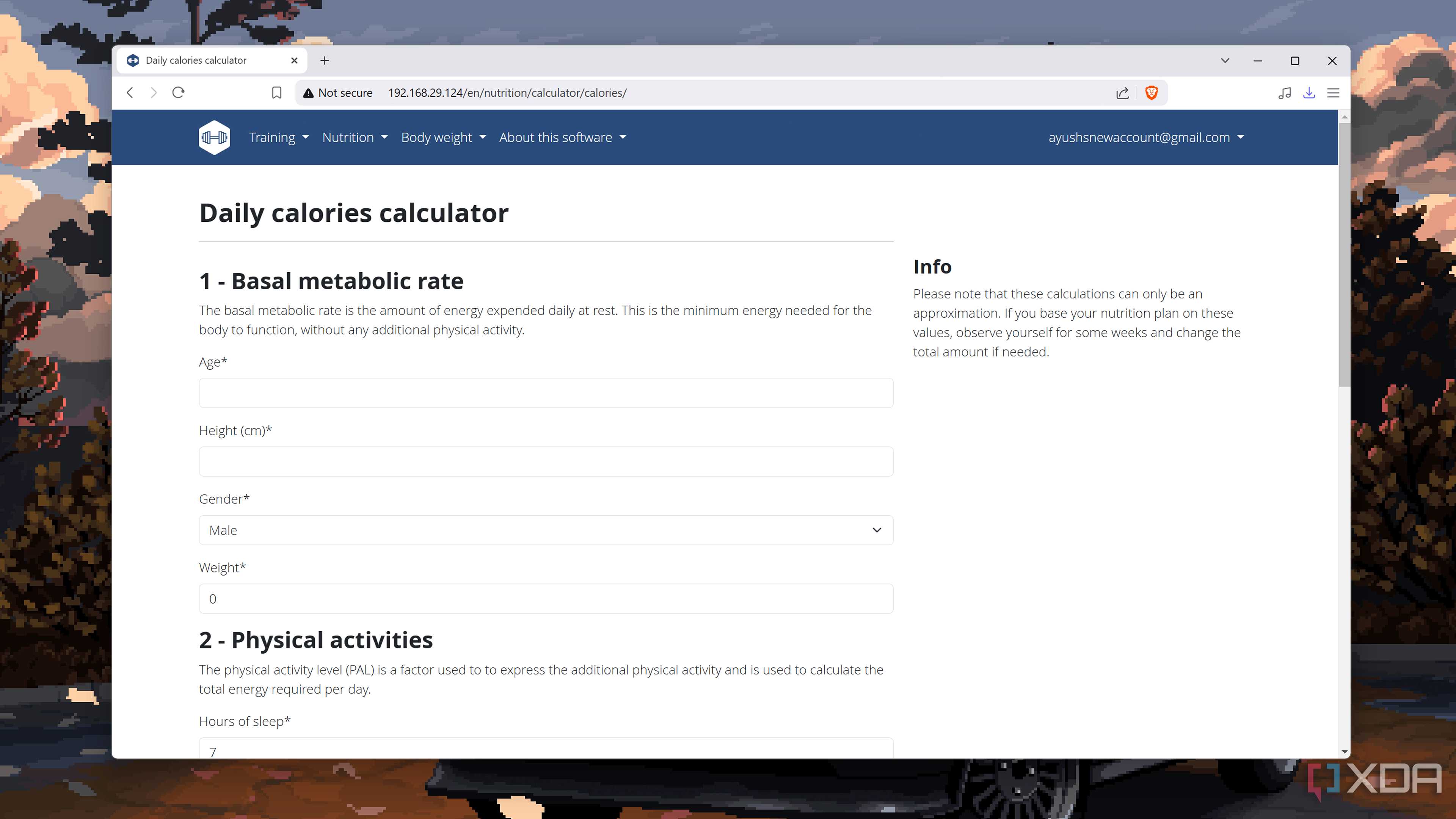1456x819 pixels.
Task: Click the Hours of sleep field
Action: pyautogui.click(x=546, y=748)
